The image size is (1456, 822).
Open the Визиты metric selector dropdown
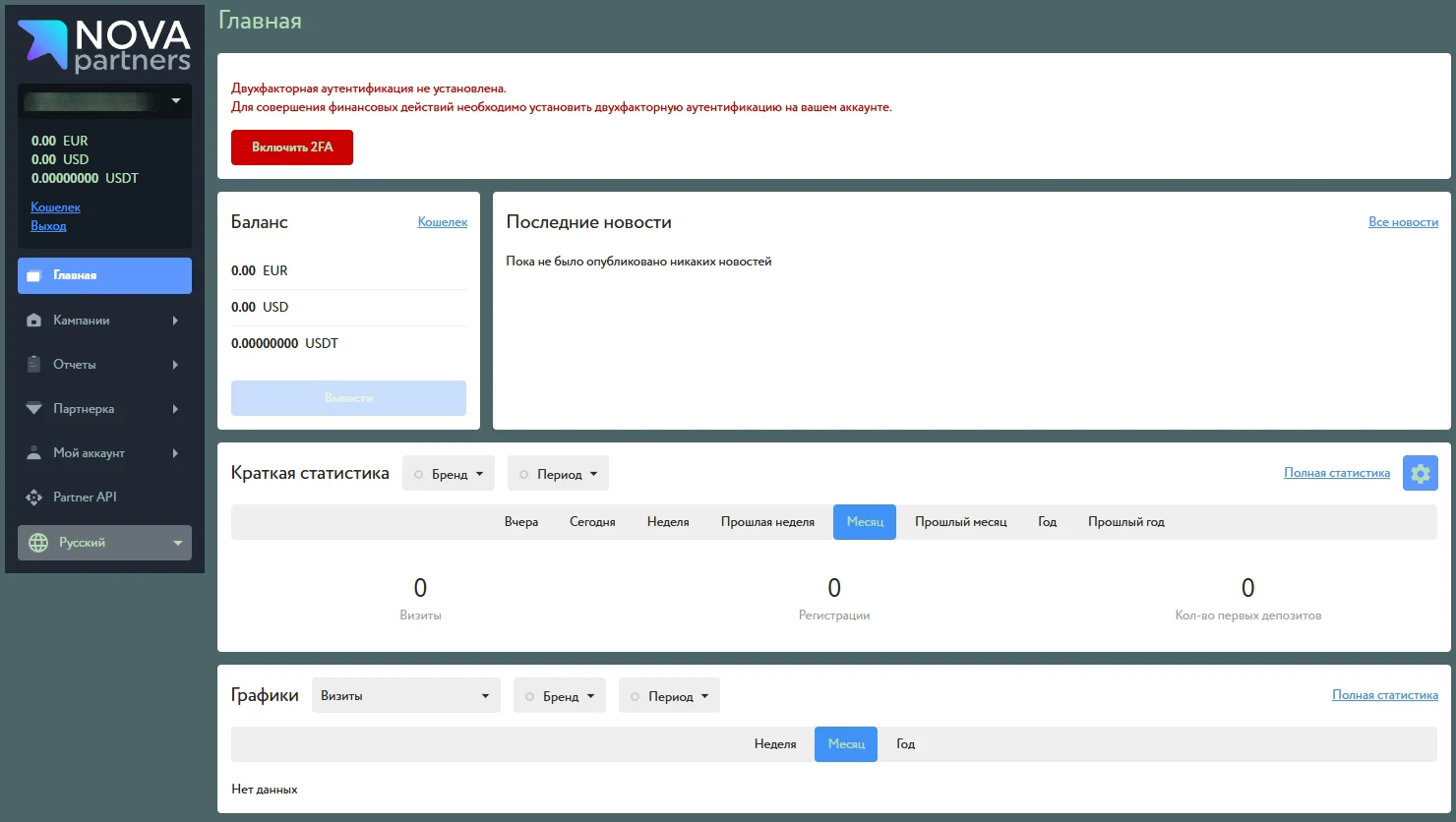coord(405,695)
